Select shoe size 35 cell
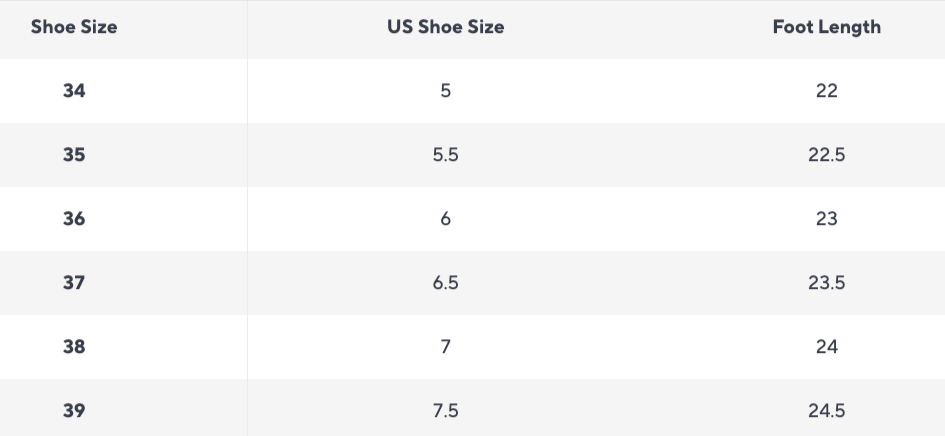This screenshot has height=436, width=945. 74,155
